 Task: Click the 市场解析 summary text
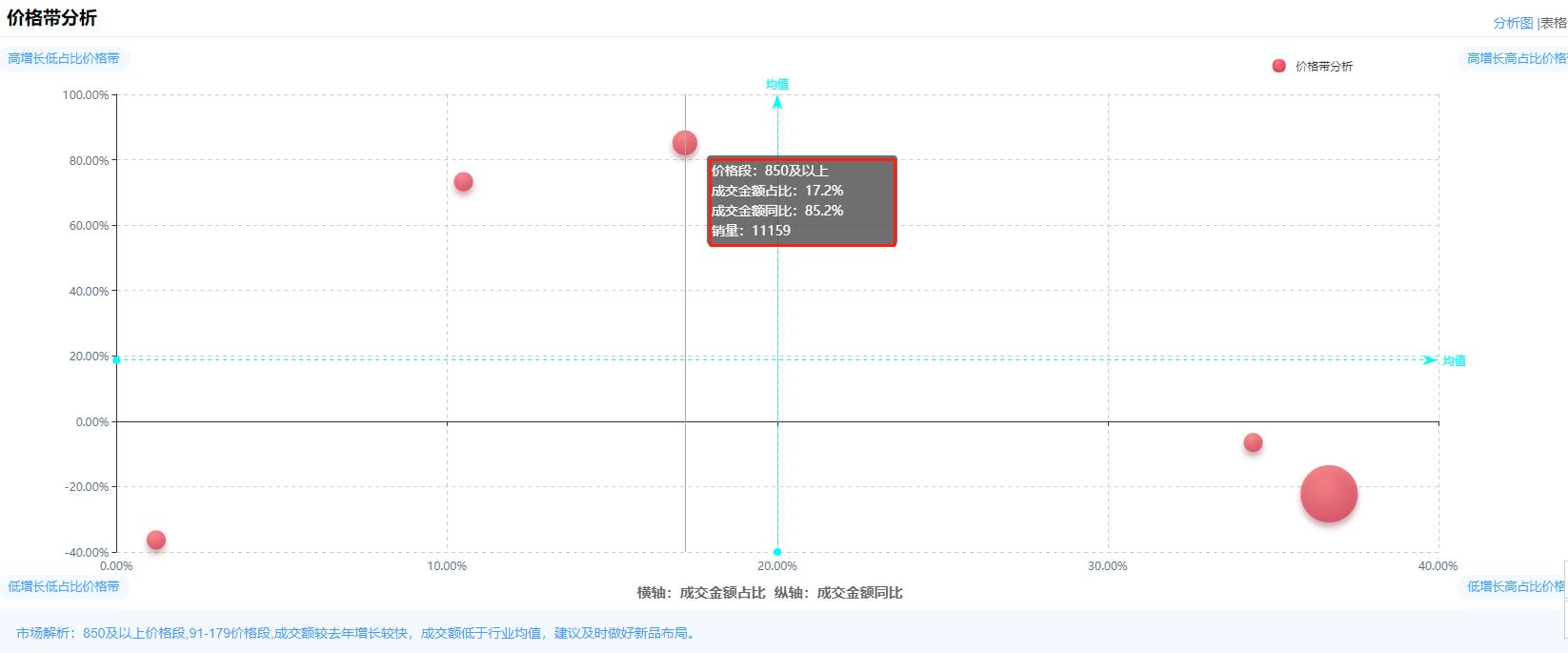pyautogui.click(x=356, y=633)
